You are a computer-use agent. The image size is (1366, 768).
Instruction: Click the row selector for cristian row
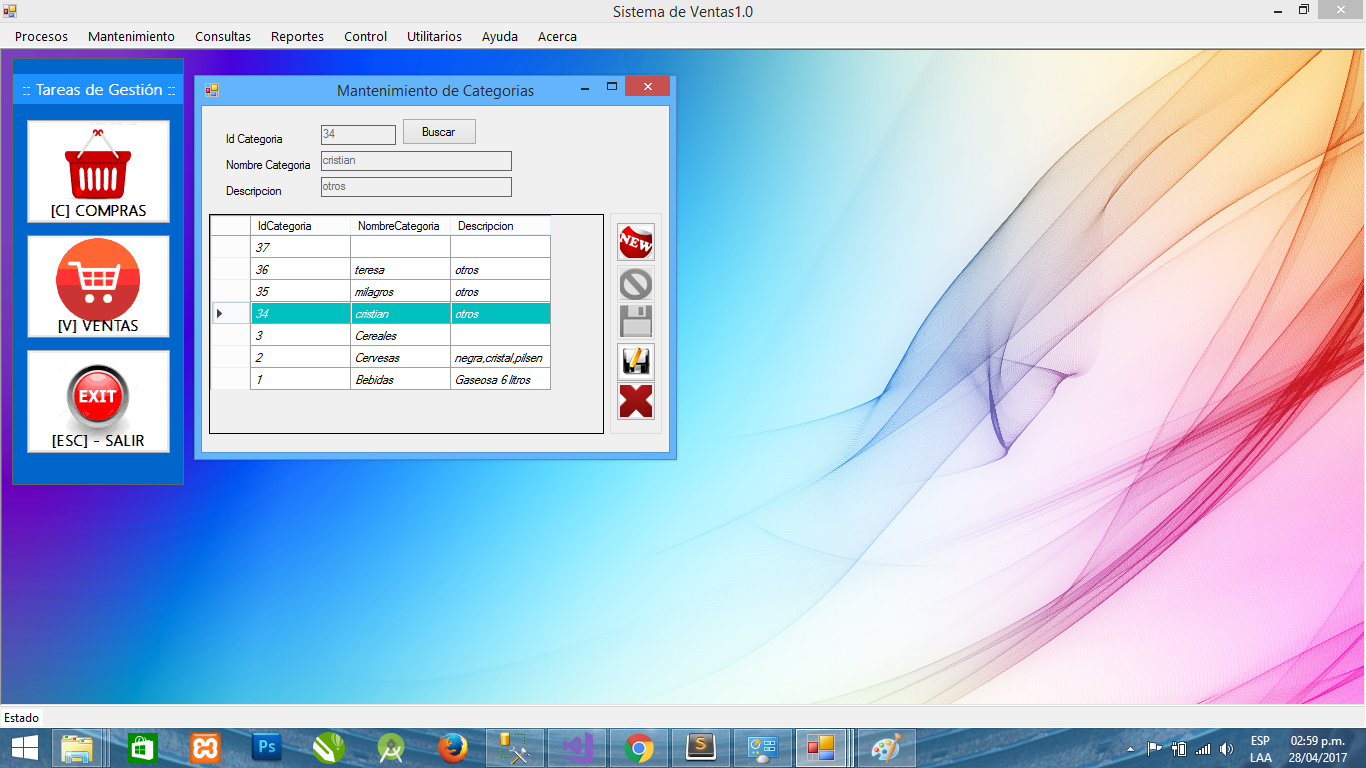point(230,314)
